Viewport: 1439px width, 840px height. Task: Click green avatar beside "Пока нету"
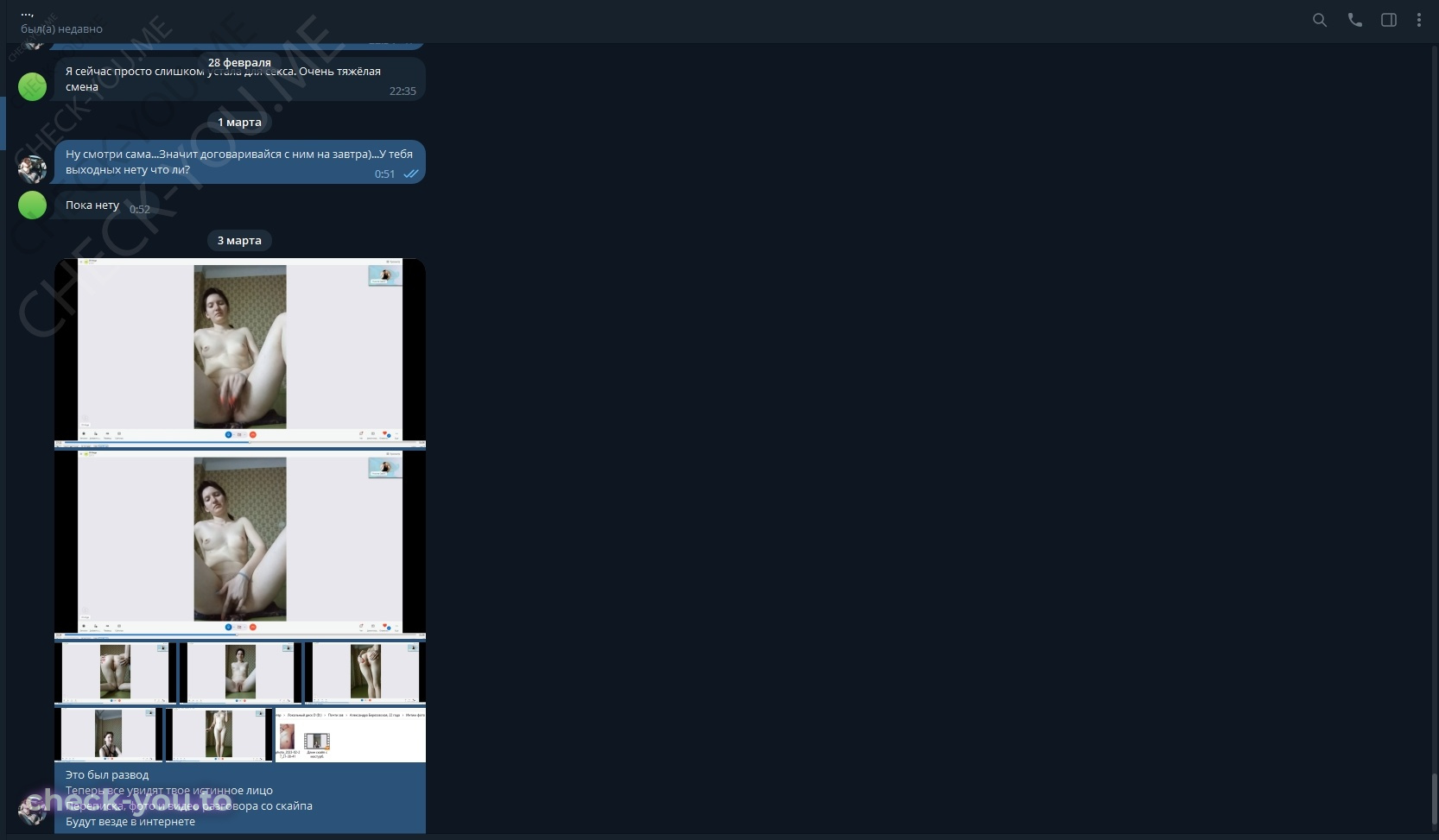coord(33,205)
